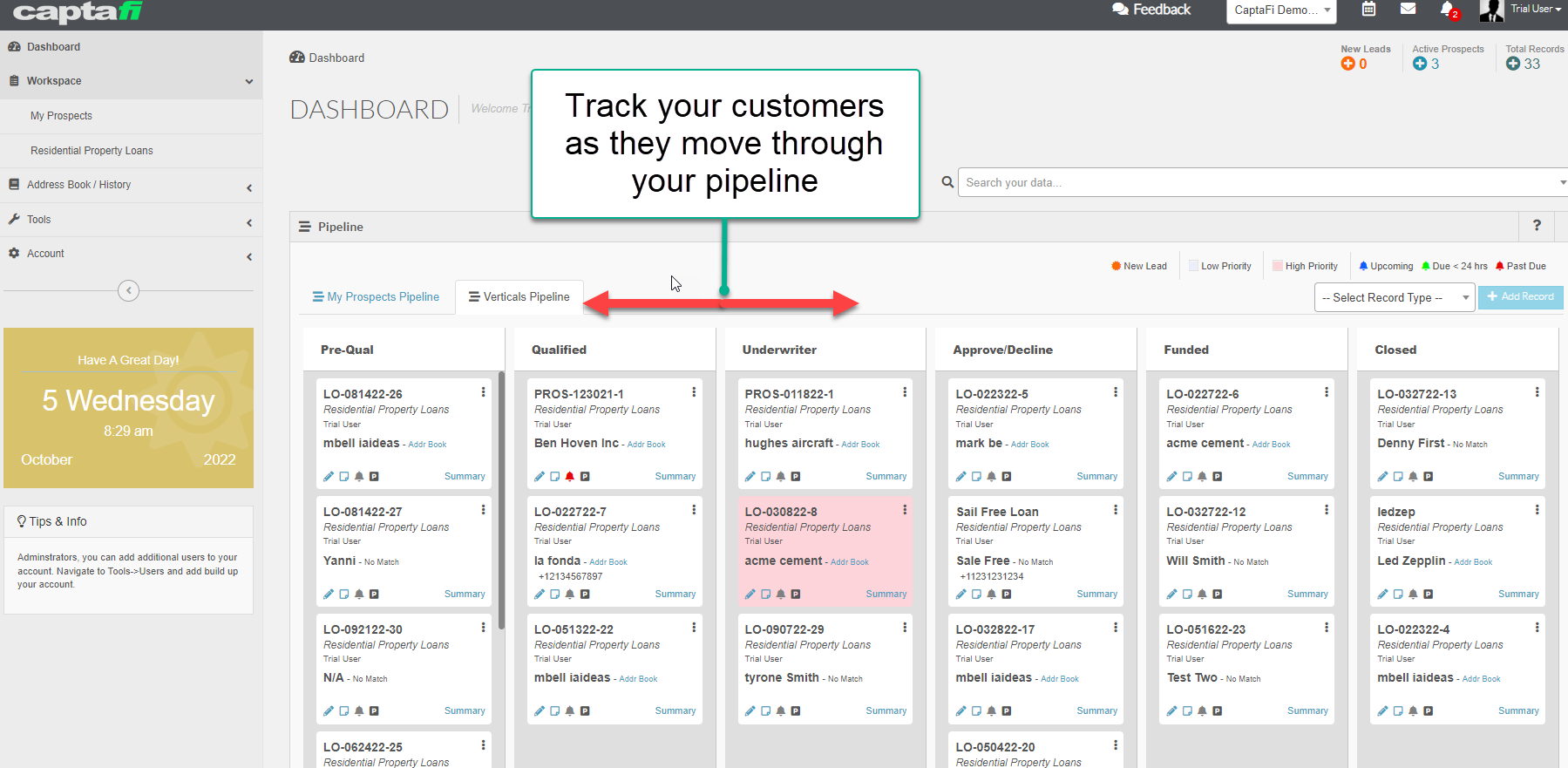Open the calendar icon in top bar

(1368, 10)
